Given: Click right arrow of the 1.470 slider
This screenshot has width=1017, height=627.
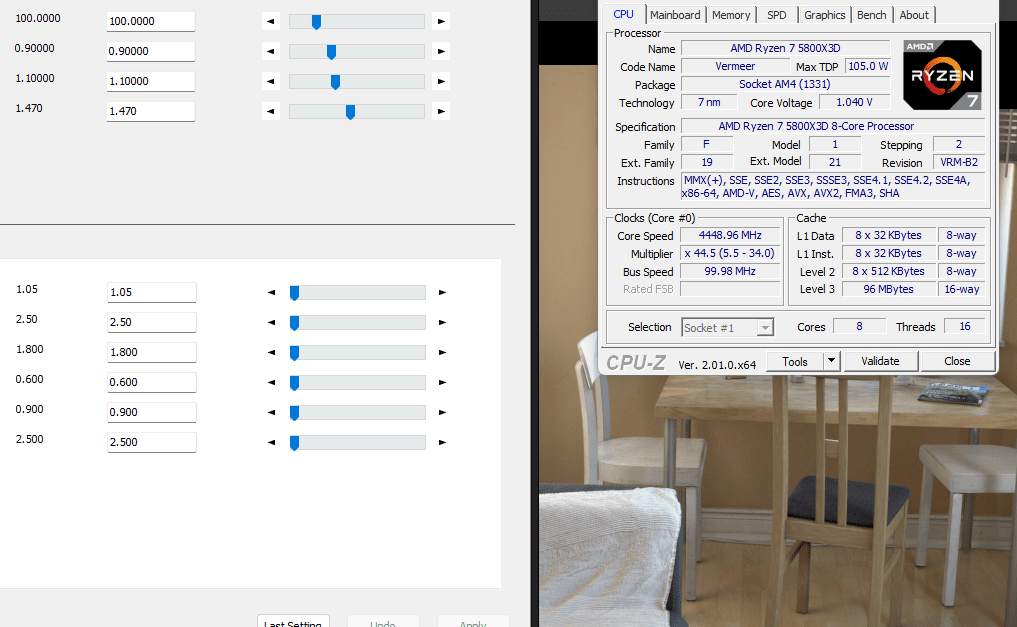Looking at the screenshot, I should tap(441, 112).
